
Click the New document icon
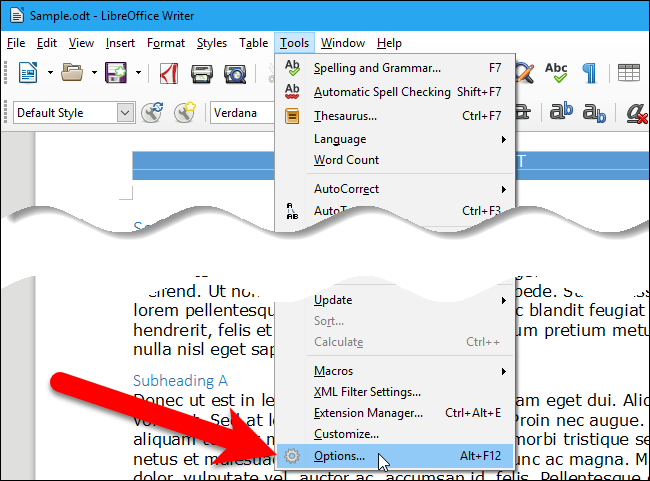[x=28, y=73]
